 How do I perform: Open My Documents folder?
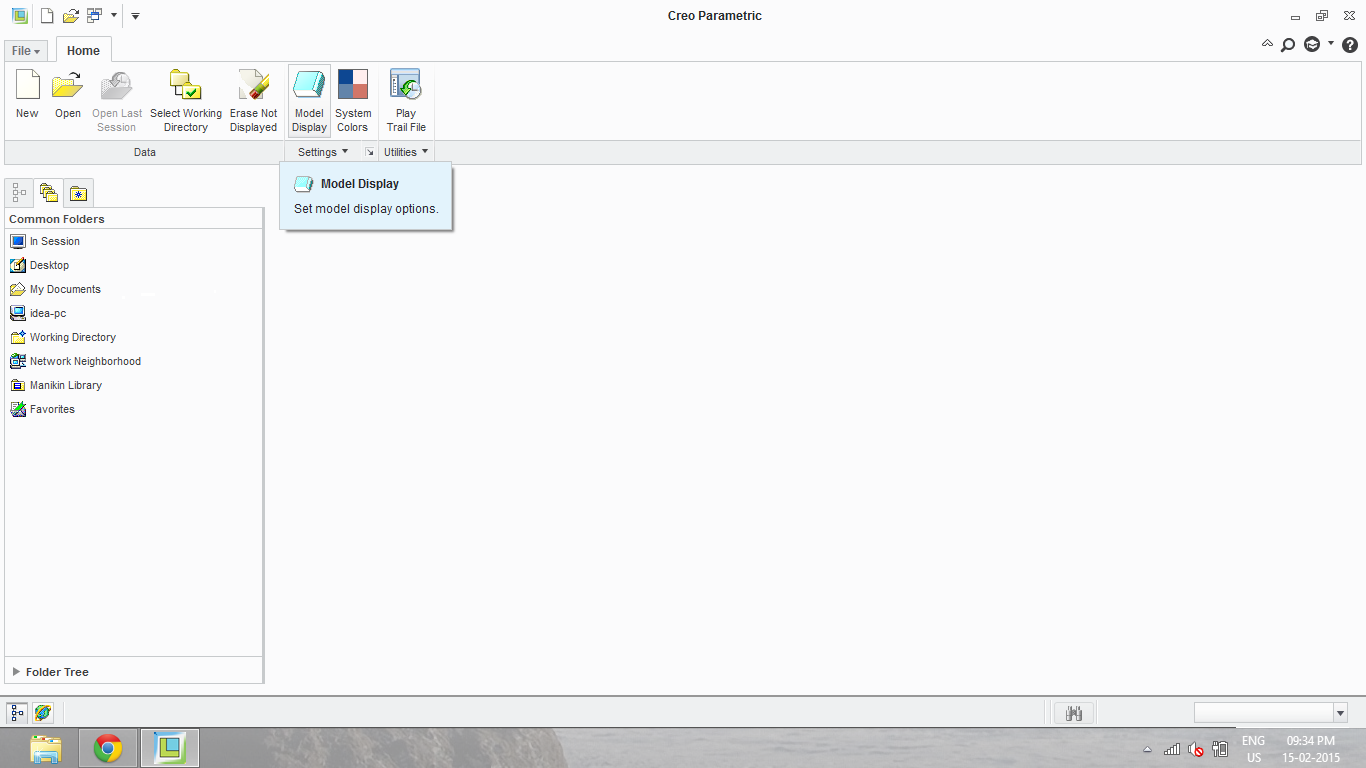55,289
